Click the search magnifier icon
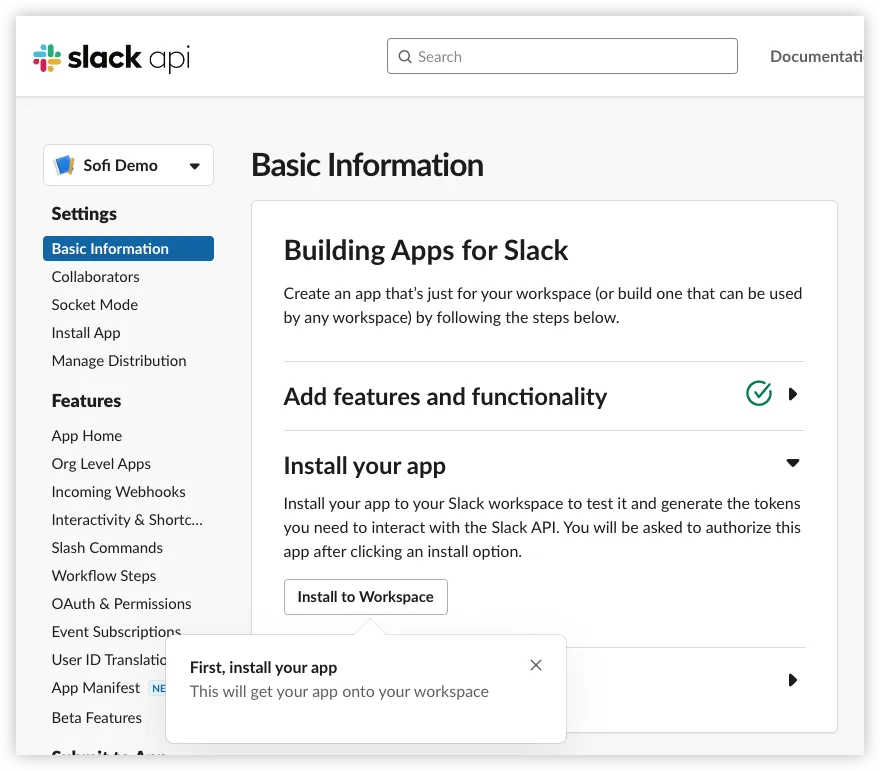The height and width of the screenshot is (771, 880). click(x=405, y=57)
